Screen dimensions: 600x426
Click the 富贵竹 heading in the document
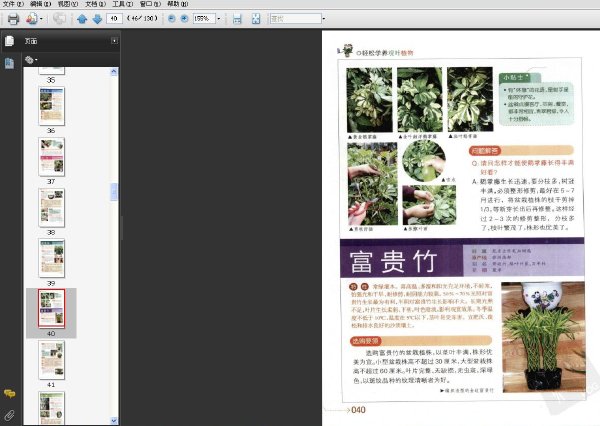point(393,261)
